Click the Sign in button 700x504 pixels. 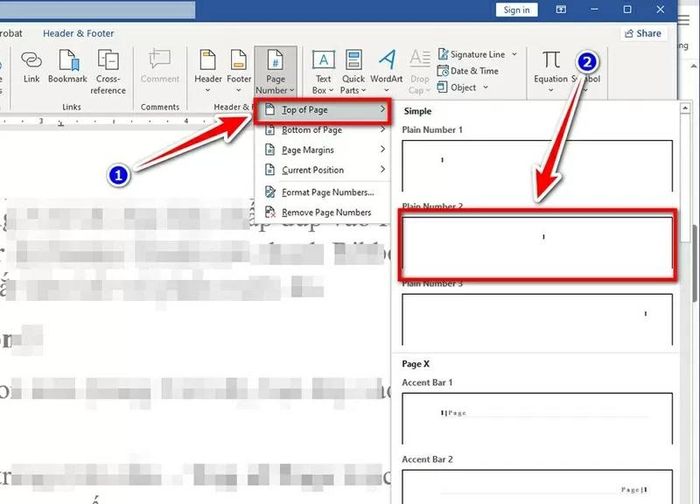click(517, 10)
